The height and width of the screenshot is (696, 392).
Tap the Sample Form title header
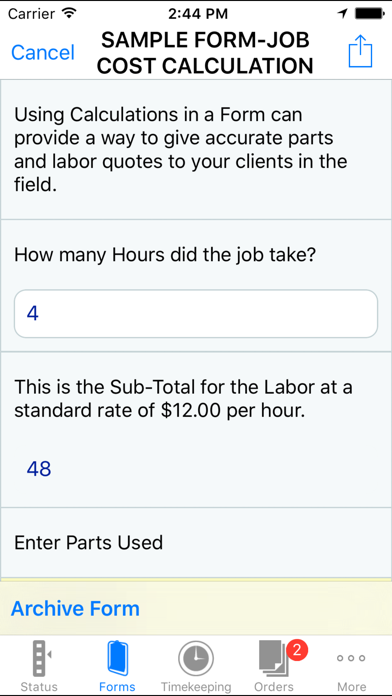(x=205, y=53)
